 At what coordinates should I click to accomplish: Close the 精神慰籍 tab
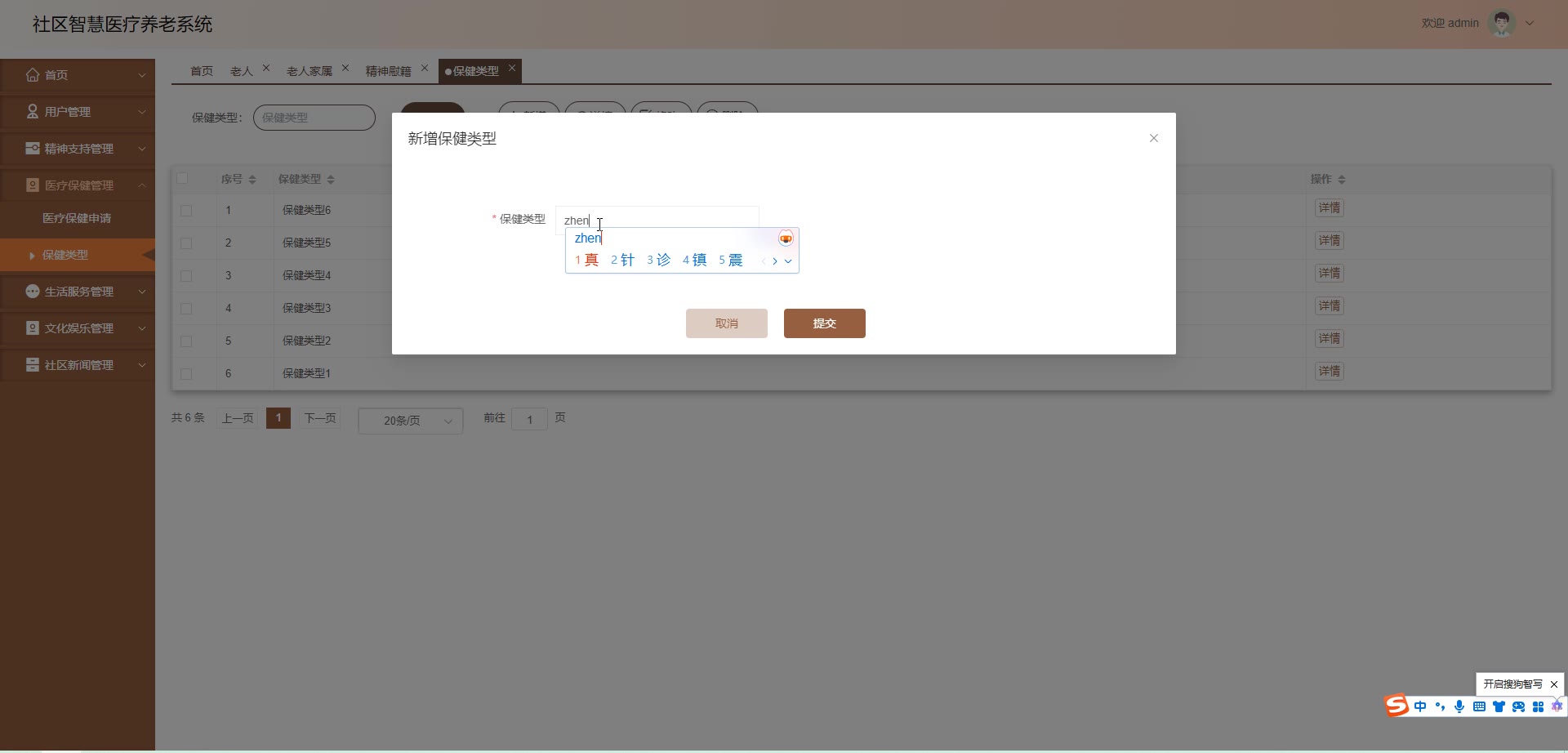425,68
